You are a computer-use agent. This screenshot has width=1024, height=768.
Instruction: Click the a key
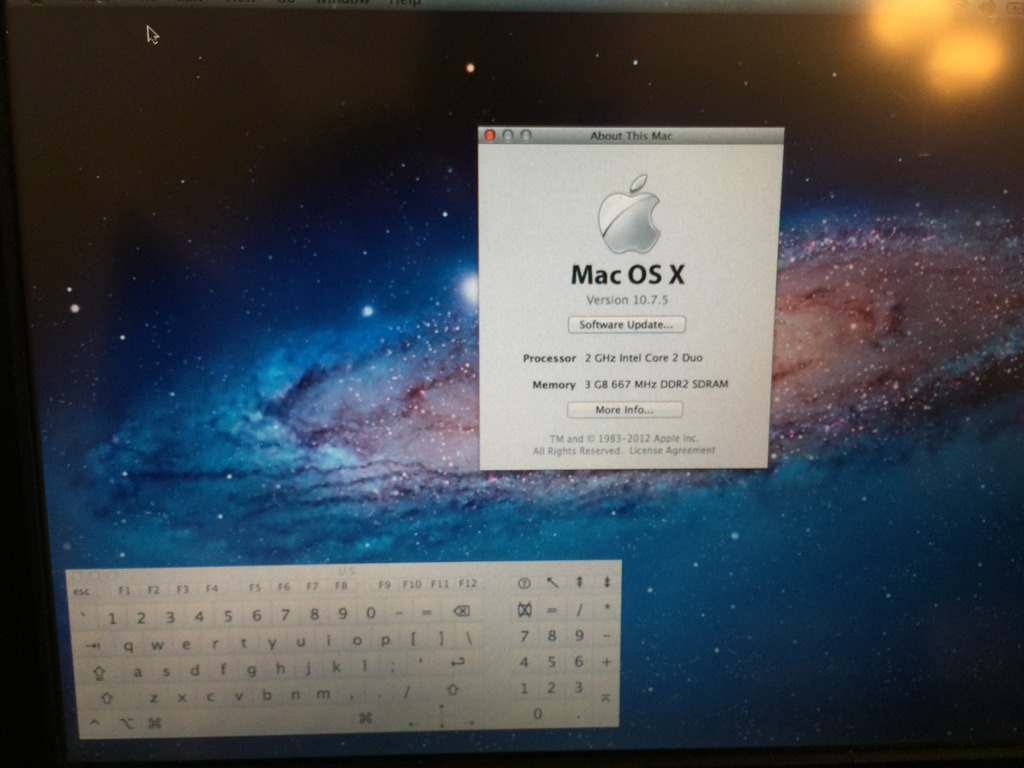click(x=138, y=671)
